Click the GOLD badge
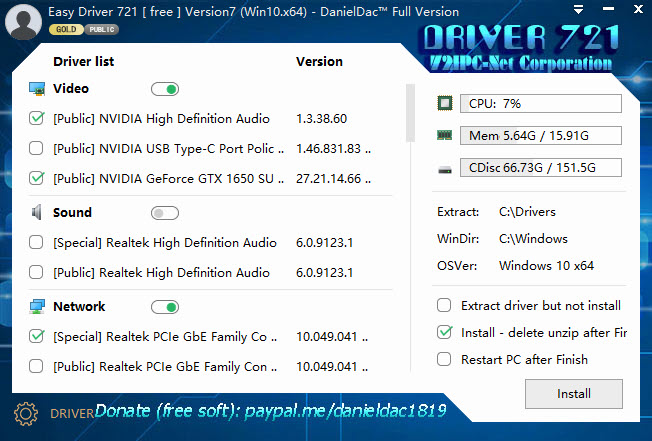This screenshot has height=441, width=652. coord(66,30)
